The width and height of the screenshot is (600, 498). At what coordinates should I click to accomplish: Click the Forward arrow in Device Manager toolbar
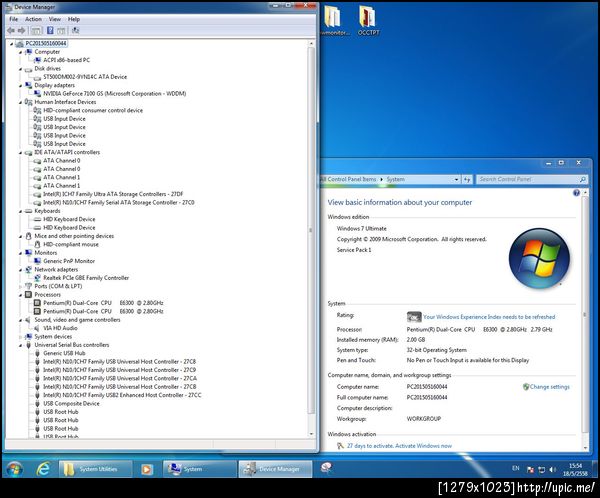(x=21, y=31)
